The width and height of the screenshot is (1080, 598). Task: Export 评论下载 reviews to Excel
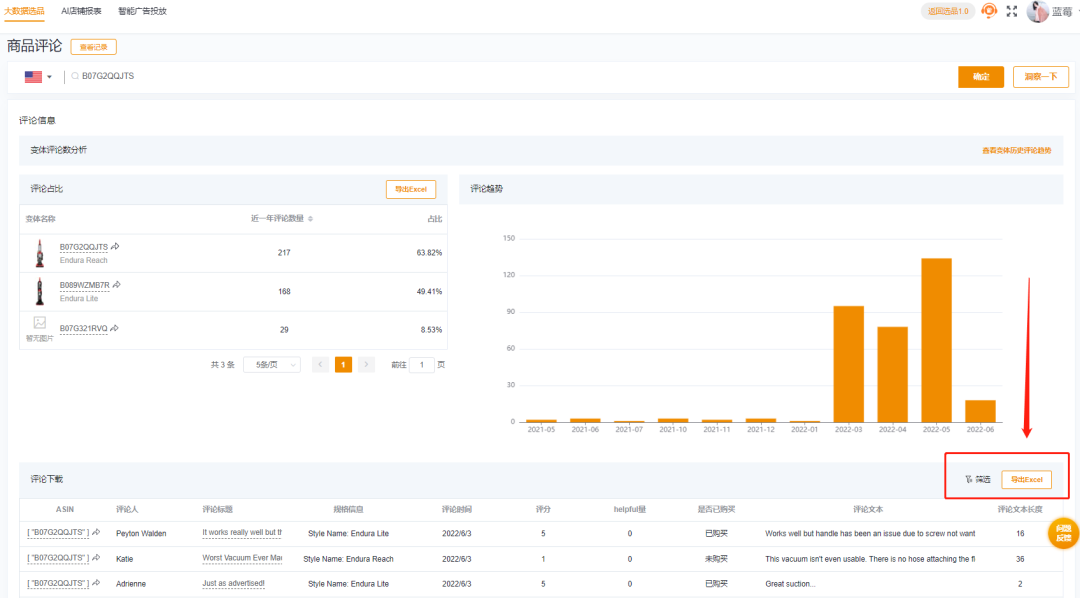[1026, 480]
